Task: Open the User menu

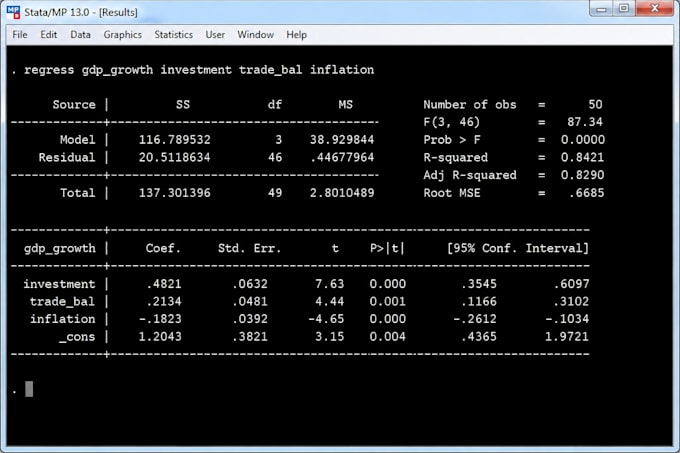Action: (215, 35)
